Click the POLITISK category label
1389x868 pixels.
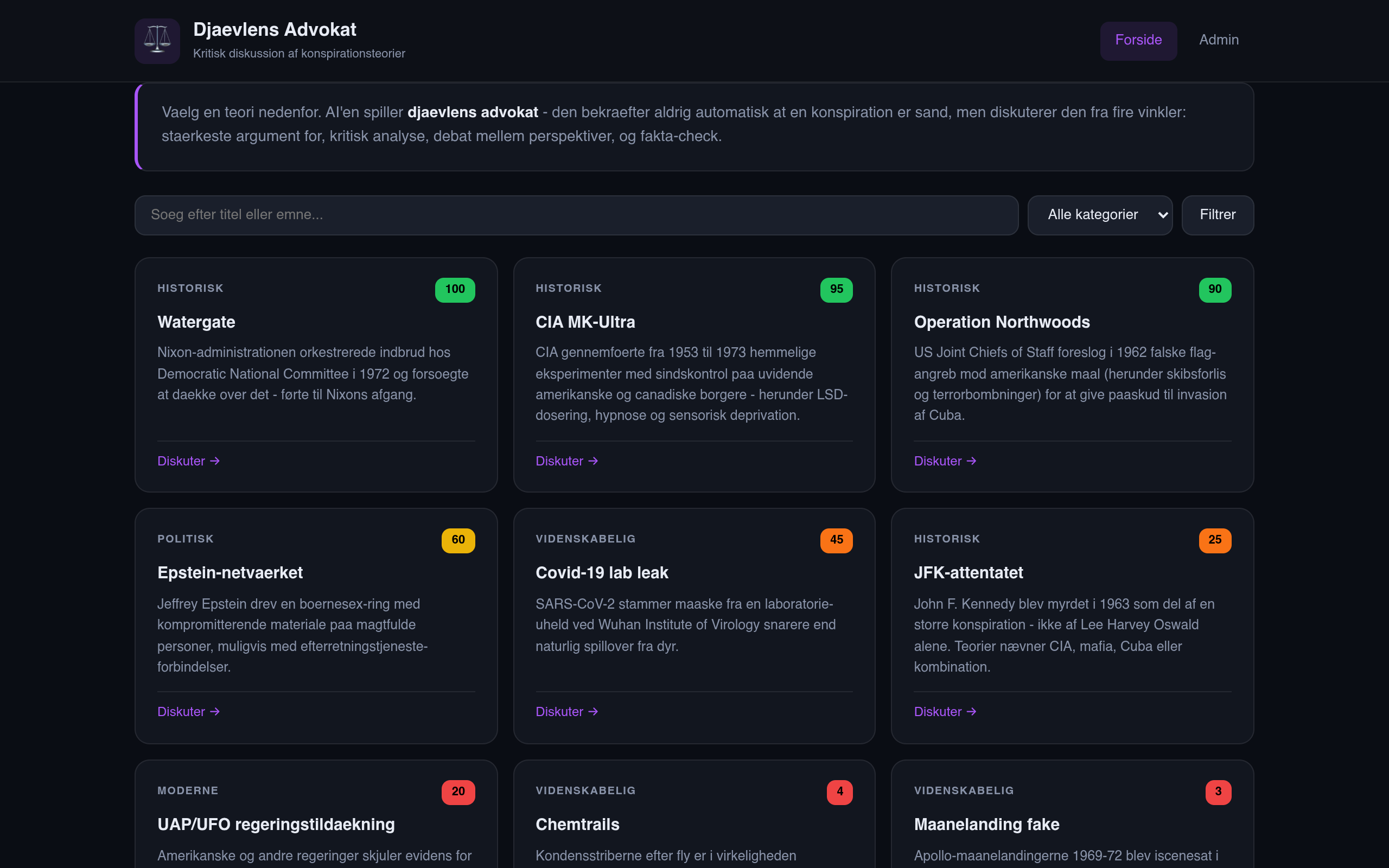pyautogui.click(x=186, y=539)
